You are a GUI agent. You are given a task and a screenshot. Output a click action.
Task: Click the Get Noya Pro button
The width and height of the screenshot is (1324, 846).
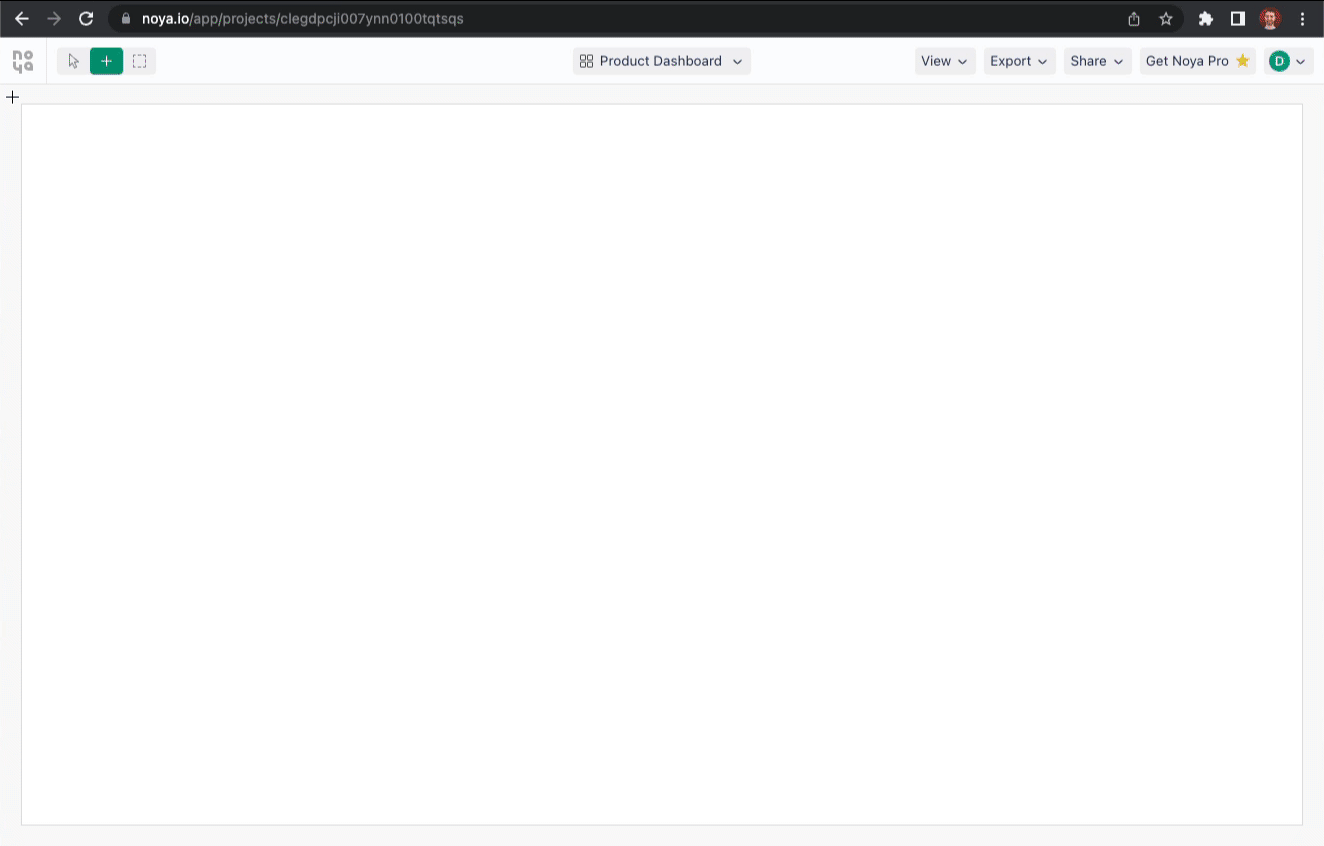[1197, 61]
